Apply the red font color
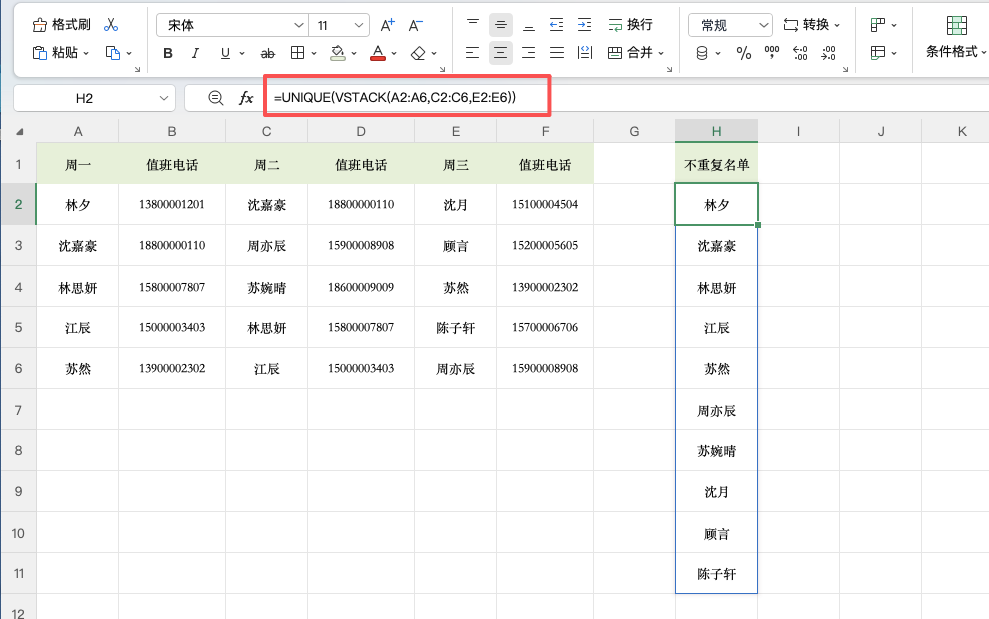989x619 pixels. coord(378,53)
